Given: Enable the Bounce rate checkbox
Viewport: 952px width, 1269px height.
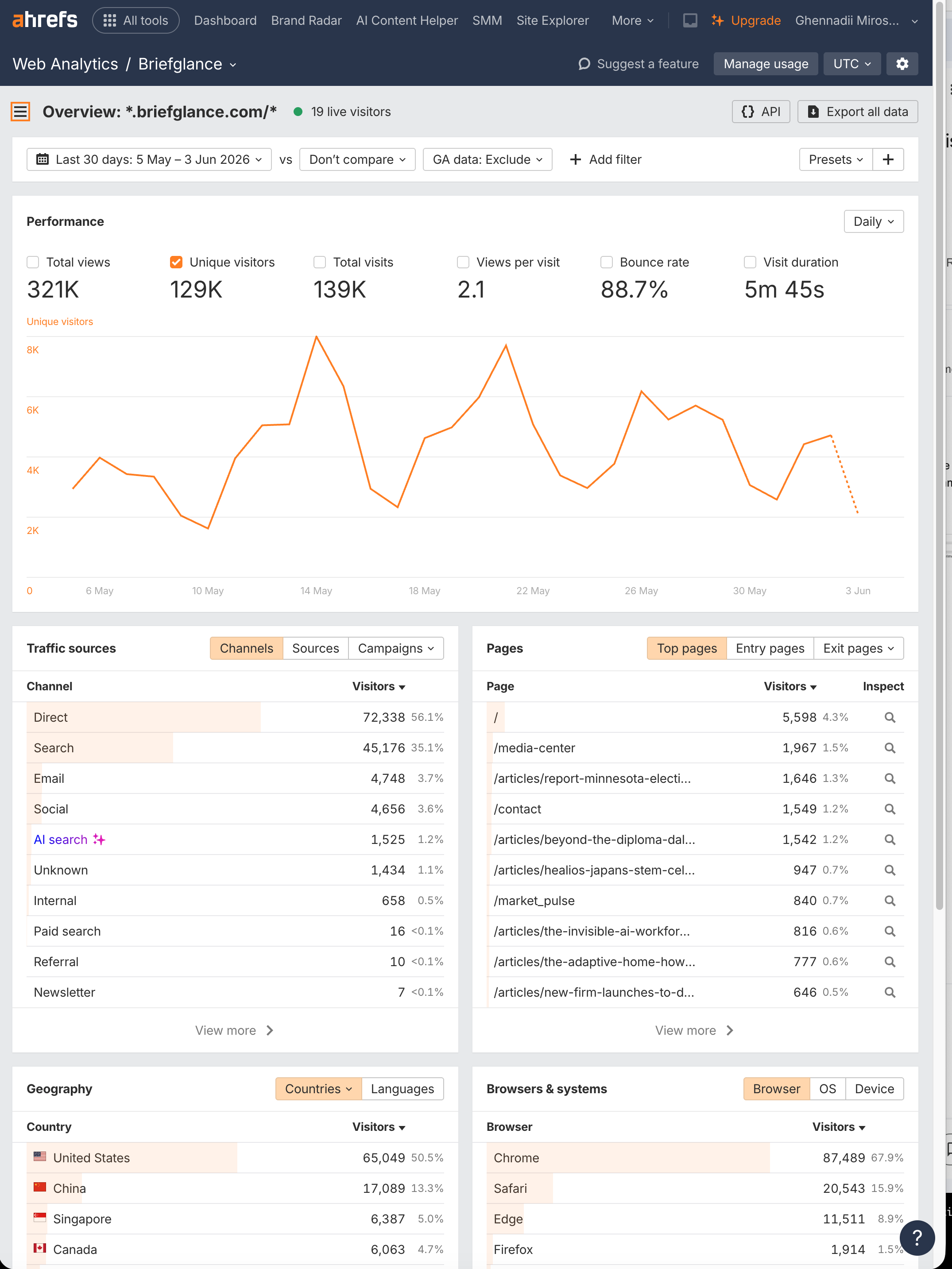Looking at the screenshot, I should [607, 262].
